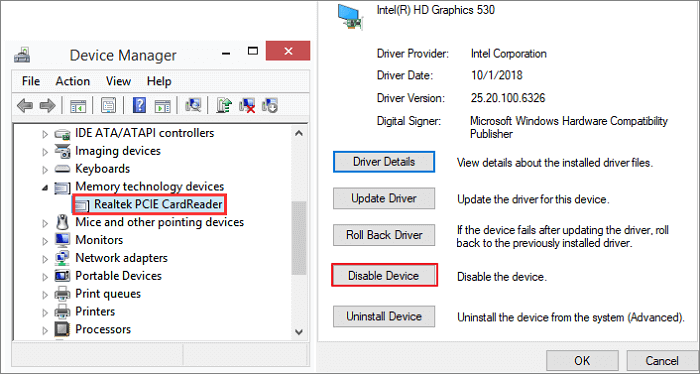Open the File menu
This screenshot has width=700, height=374.
click(31, 81)
